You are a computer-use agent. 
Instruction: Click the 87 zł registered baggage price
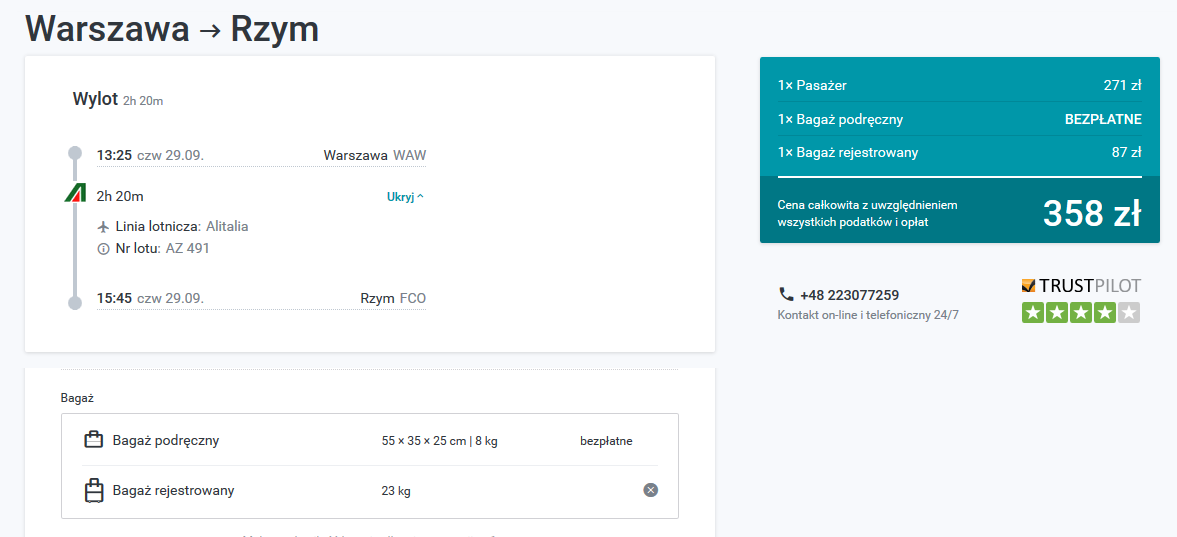tap(1127, 152)
